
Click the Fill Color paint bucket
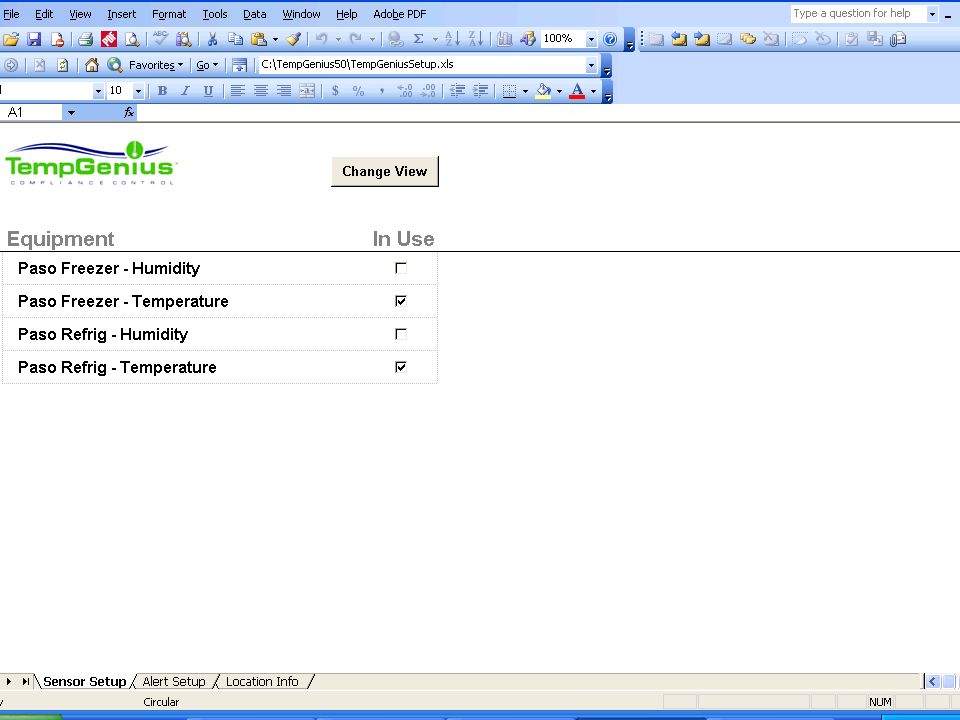pyautogui.click(x=543, y=91)
